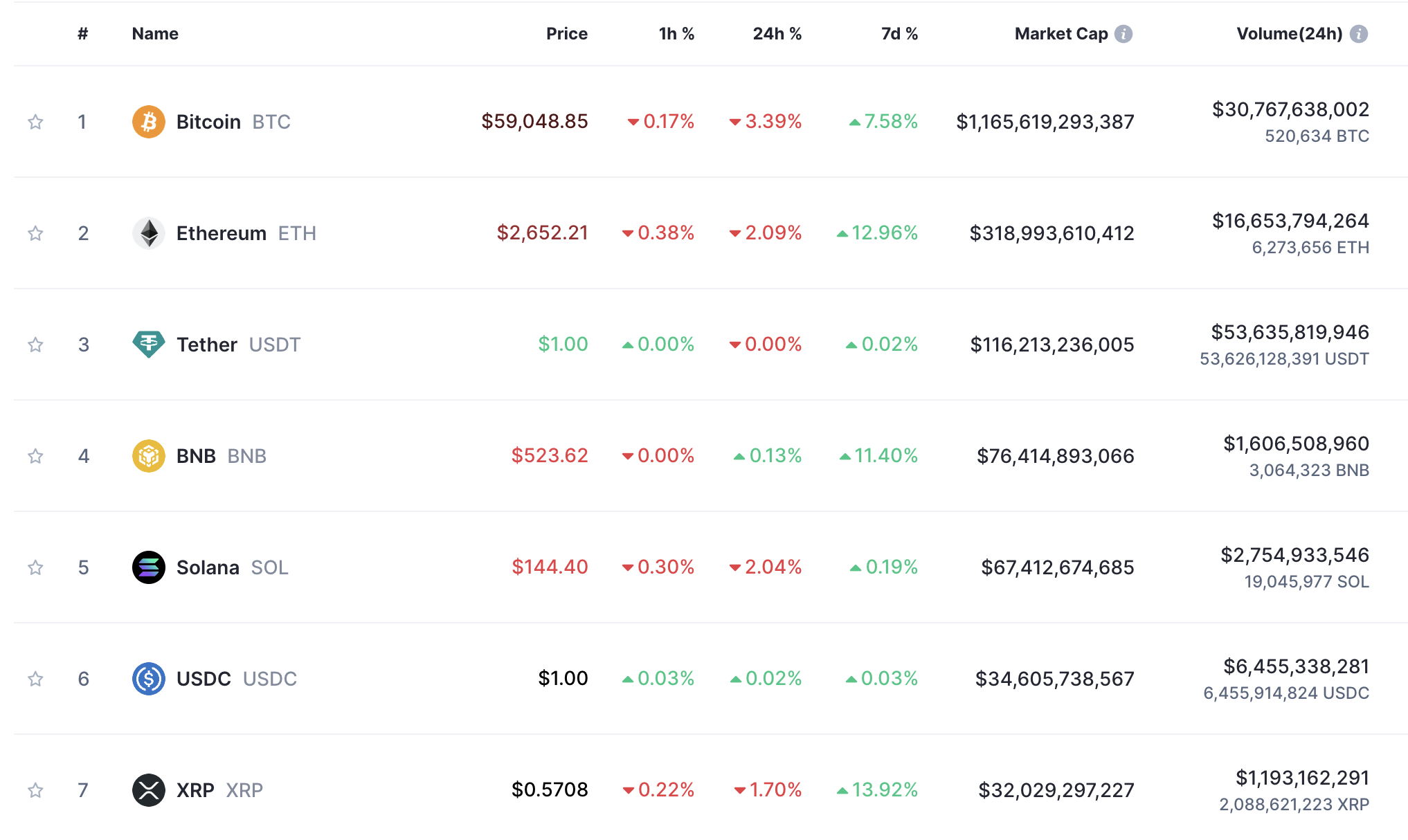
Task: Sort by the Name column header
Action: click(155, 34)
